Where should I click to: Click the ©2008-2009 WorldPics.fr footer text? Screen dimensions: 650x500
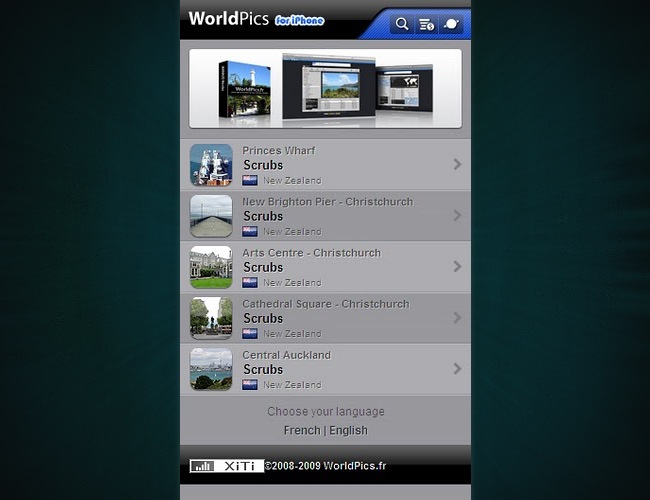click(325, 466)
